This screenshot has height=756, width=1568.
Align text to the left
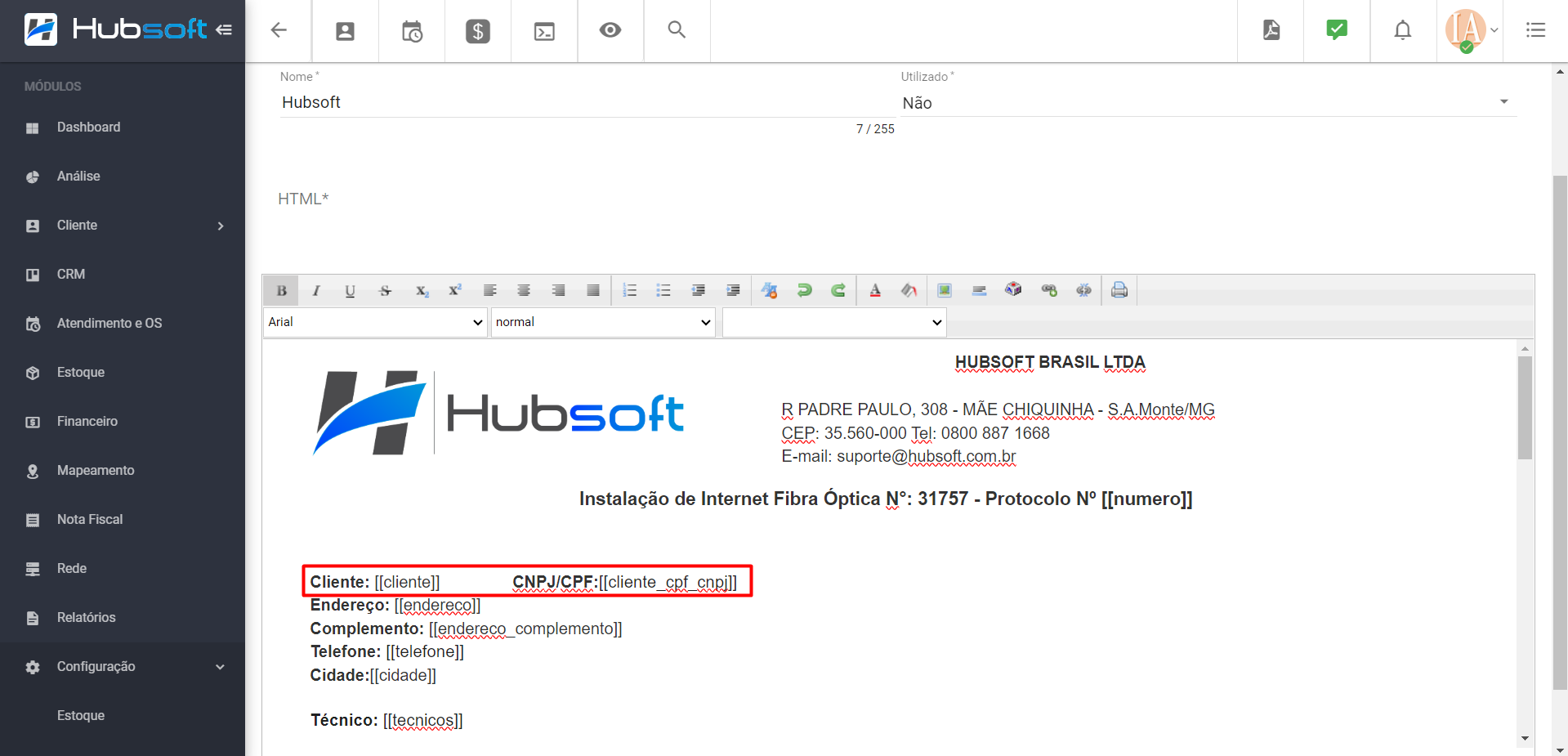tap(489, 290)
